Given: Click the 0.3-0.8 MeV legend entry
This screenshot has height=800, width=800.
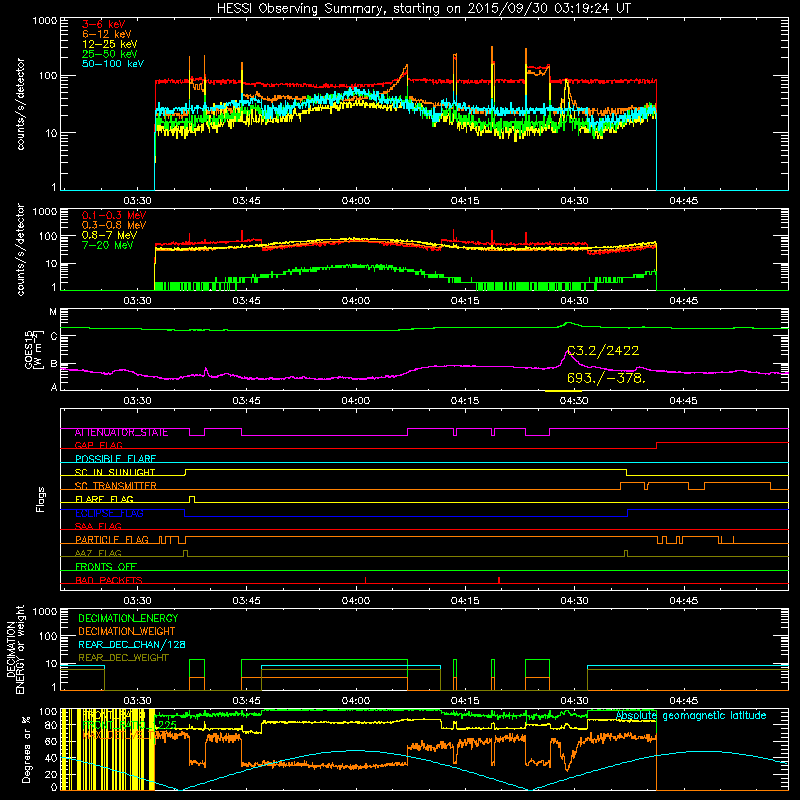Looking at the screenshot, I should pos(114,225).
